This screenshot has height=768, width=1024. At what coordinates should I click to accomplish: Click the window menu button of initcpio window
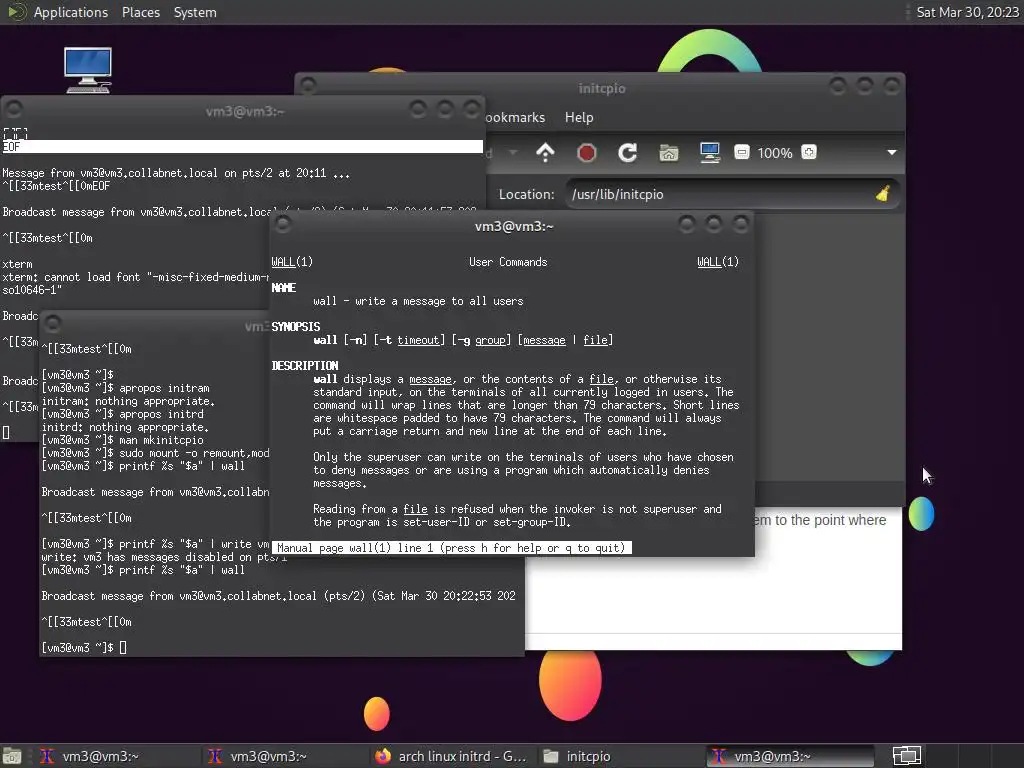click(x=308, y=86)
